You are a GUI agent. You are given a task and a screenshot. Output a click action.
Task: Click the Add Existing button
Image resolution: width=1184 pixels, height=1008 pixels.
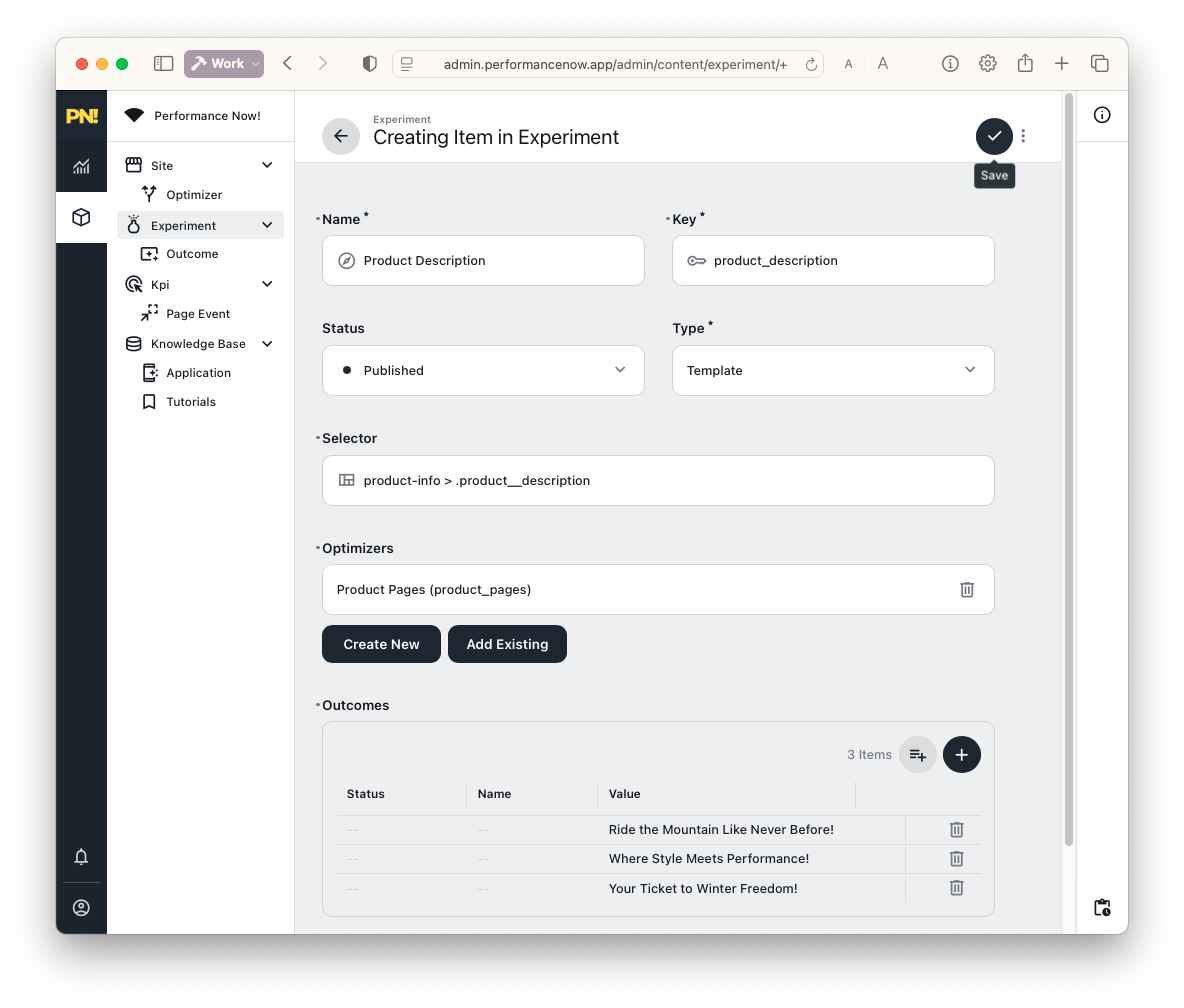pyautogui.click(x=507, y=644)
